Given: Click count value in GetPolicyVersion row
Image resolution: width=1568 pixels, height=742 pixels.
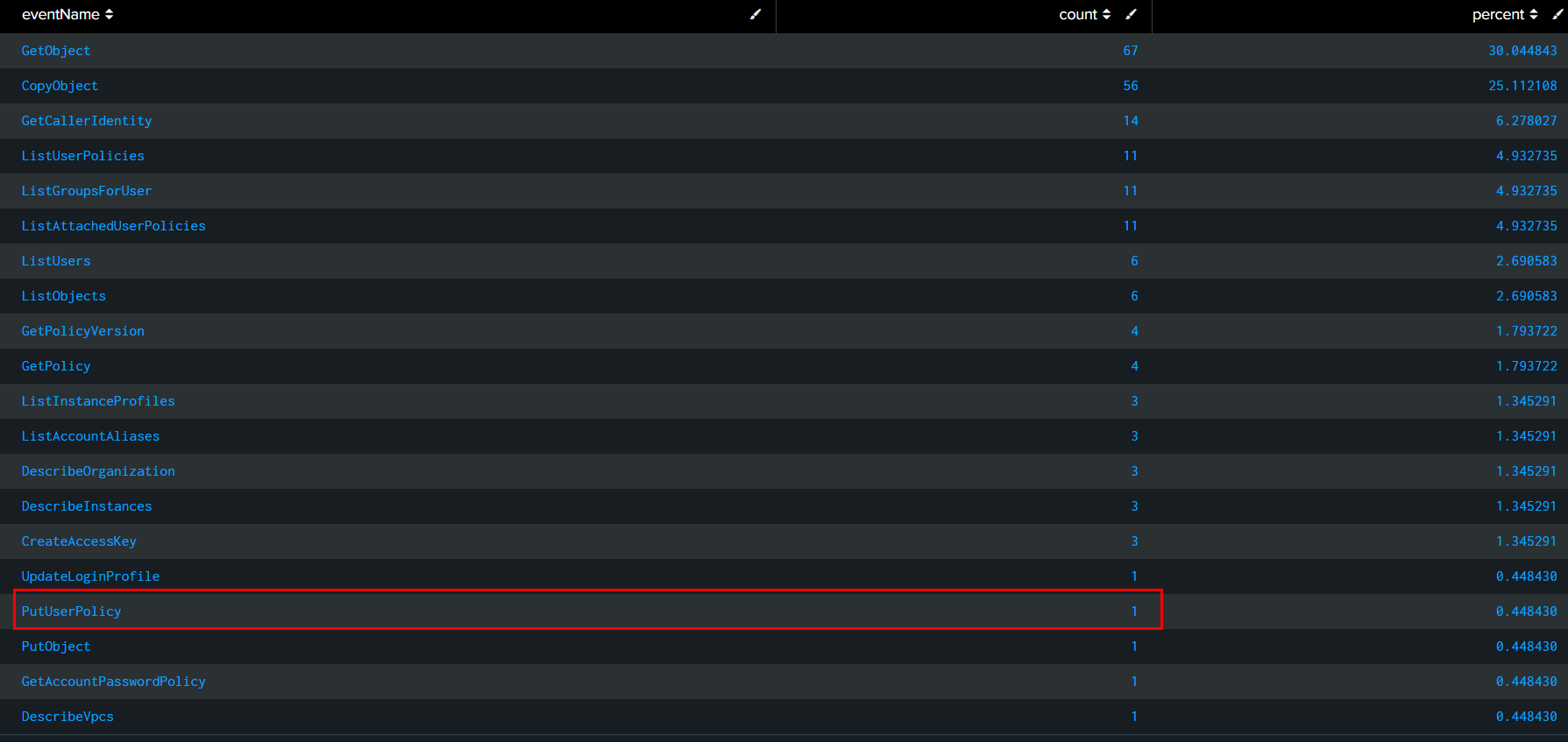Looking at the screenshot, I should tap(1134, 331).
